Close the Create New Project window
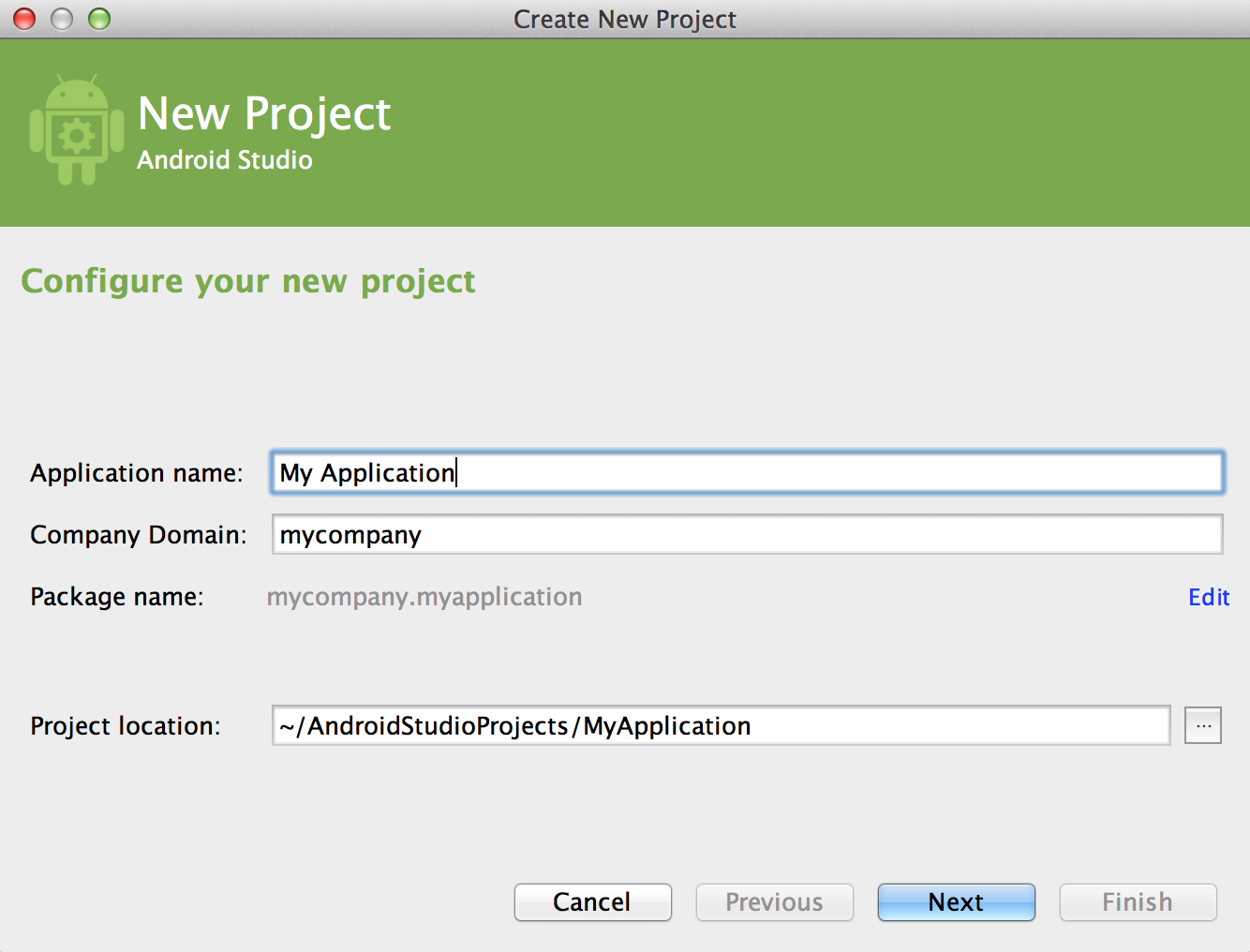This screenshot has width=1250, height=952. pos(24,19)
